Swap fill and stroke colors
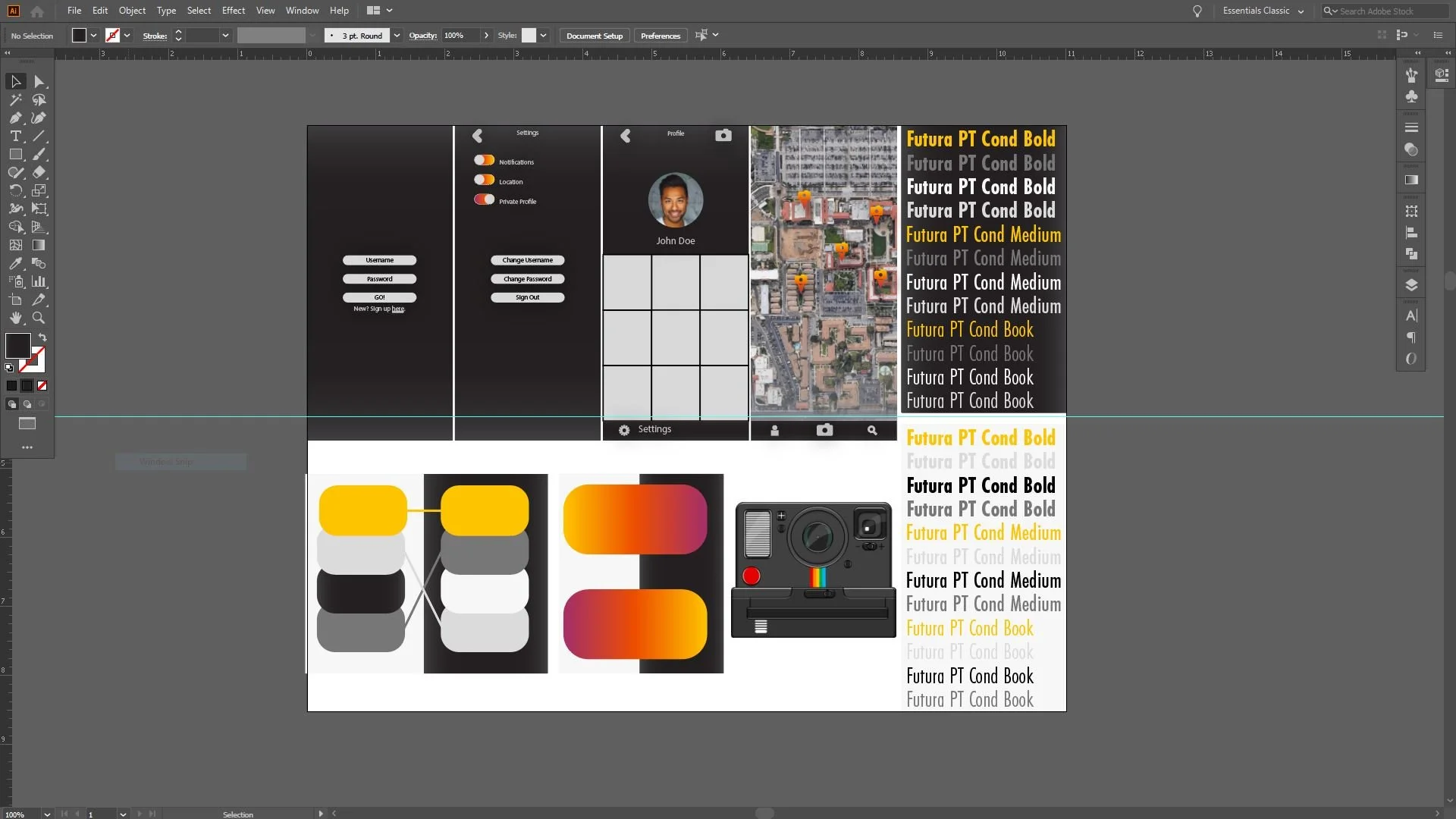This screenshot has height=819, width=1456. pyautogui.click(x=42, y=337)
